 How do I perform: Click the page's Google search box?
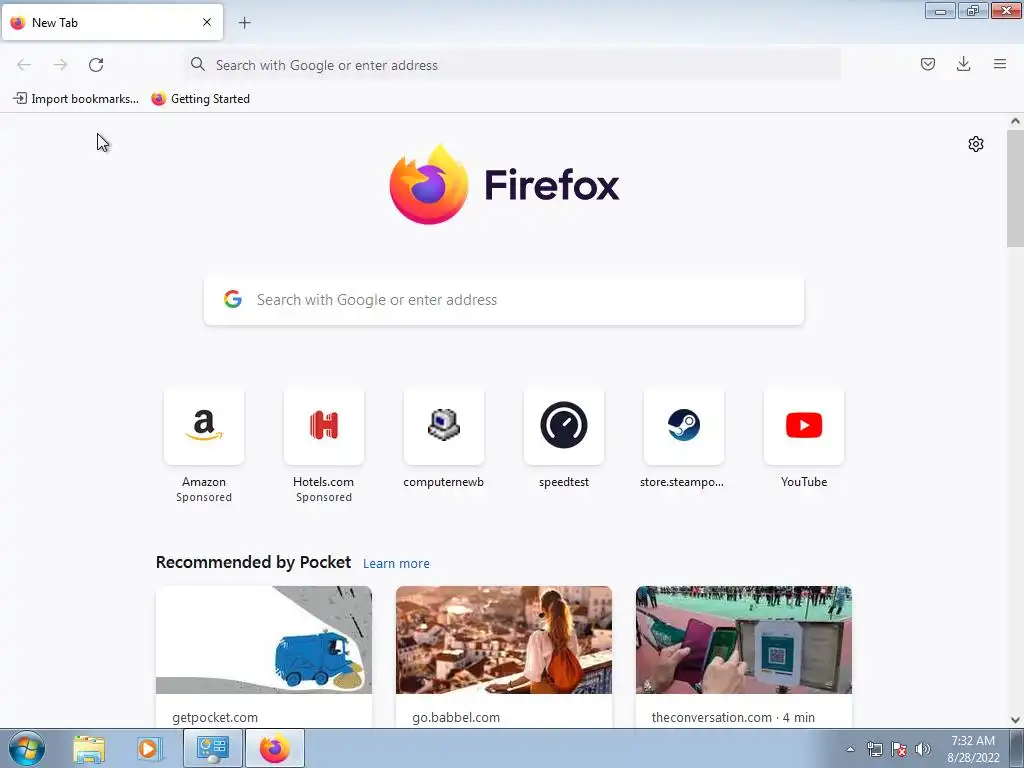coord(504,300)
